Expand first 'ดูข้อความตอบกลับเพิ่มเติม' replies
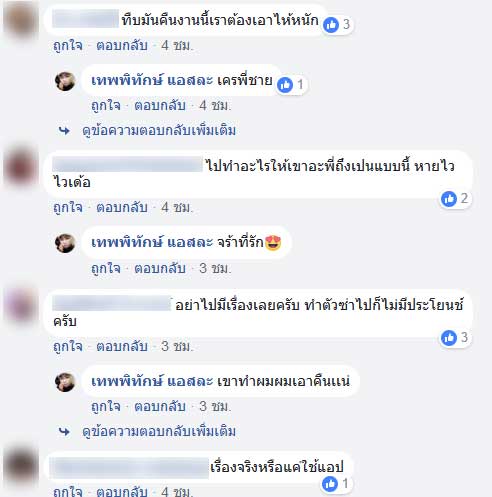The image size is (492, 497). [x=159, y=131]
